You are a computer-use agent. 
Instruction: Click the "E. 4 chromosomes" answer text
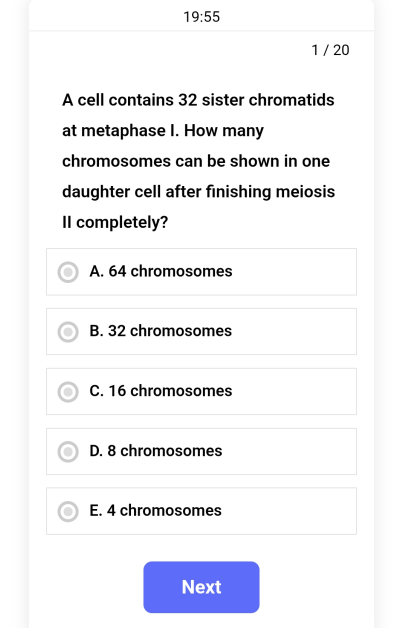coord(155,511)
